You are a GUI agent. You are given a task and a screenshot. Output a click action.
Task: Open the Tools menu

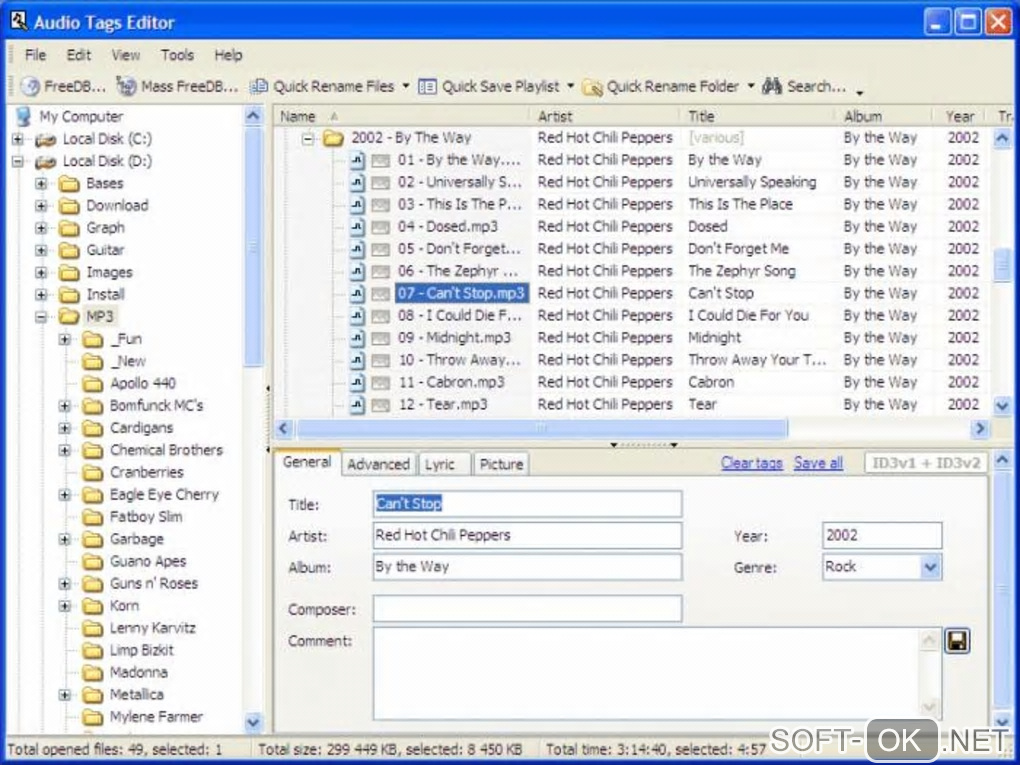(177, 55)
